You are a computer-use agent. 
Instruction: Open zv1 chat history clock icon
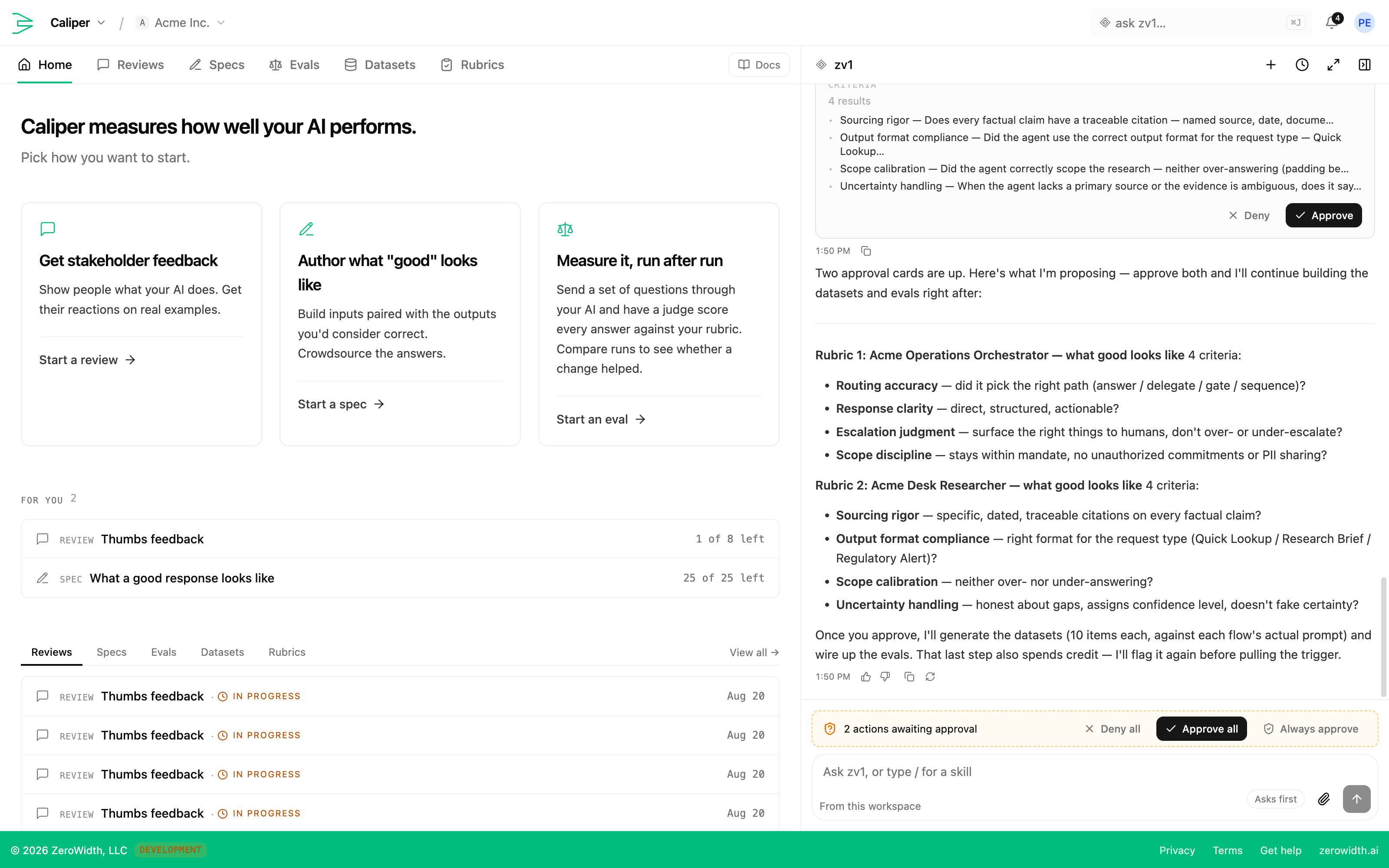pyautogui.click(x=1302, y=65)
